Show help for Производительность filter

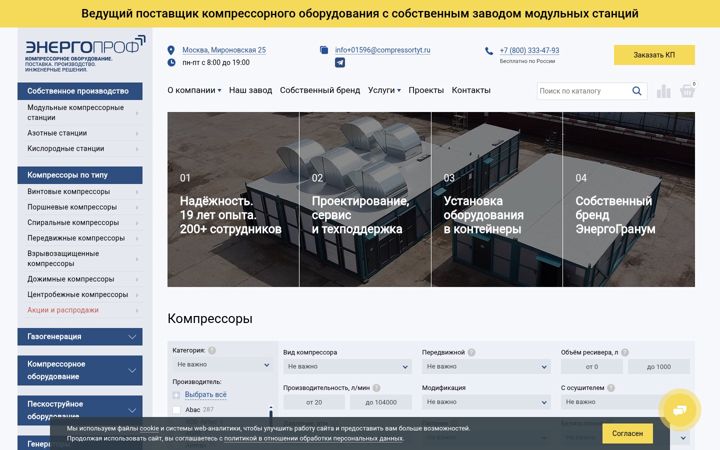pyautogui.click(x=377, y=388)
